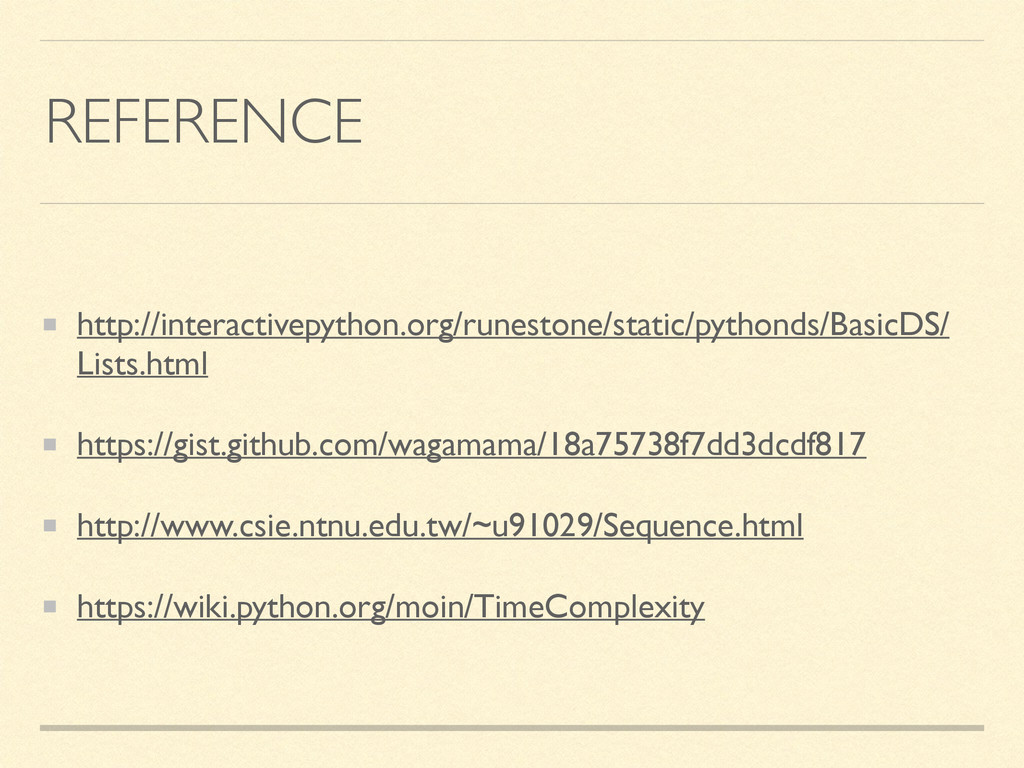
Task: Open the wiki.python.org TimeComplexity link
Action: (391, 607)
